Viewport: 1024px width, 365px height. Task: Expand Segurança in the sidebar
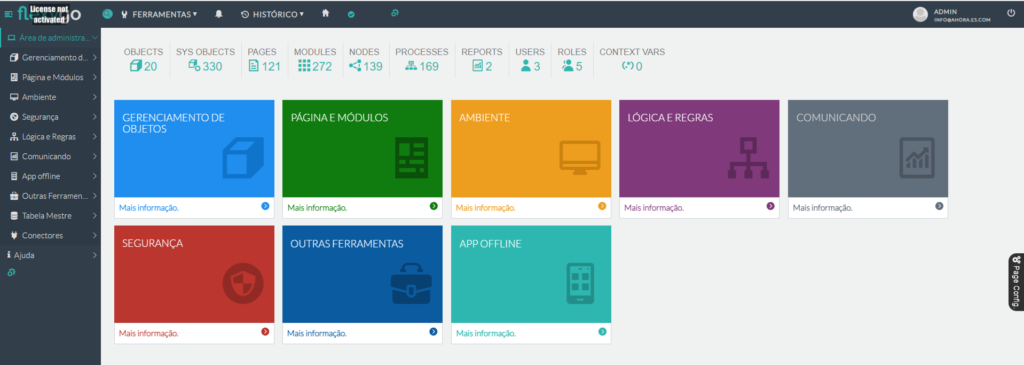(51, 117)
